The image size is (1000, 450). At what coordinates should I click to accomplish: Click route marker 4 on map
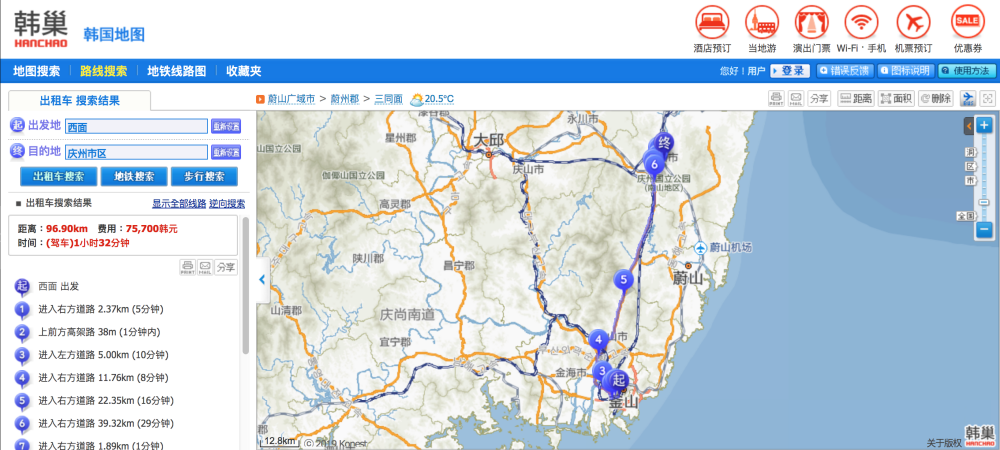(x=598, y=341)
